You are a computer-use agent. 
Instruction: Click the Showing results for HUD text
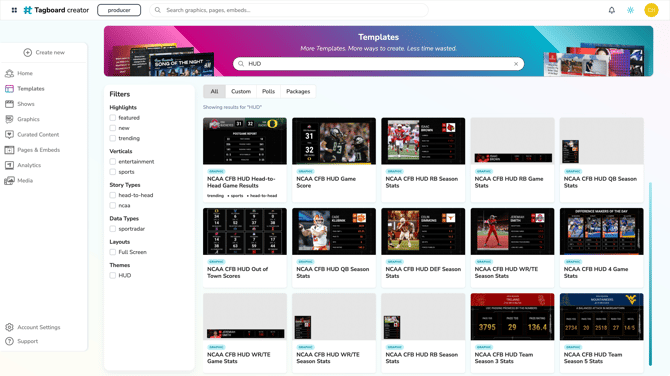coord(232,107)
